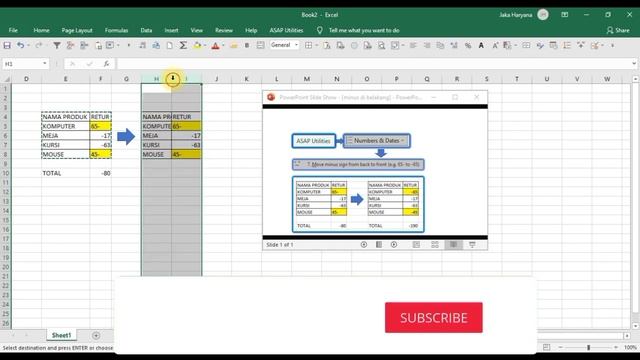Select column K header

coord(247,79)
